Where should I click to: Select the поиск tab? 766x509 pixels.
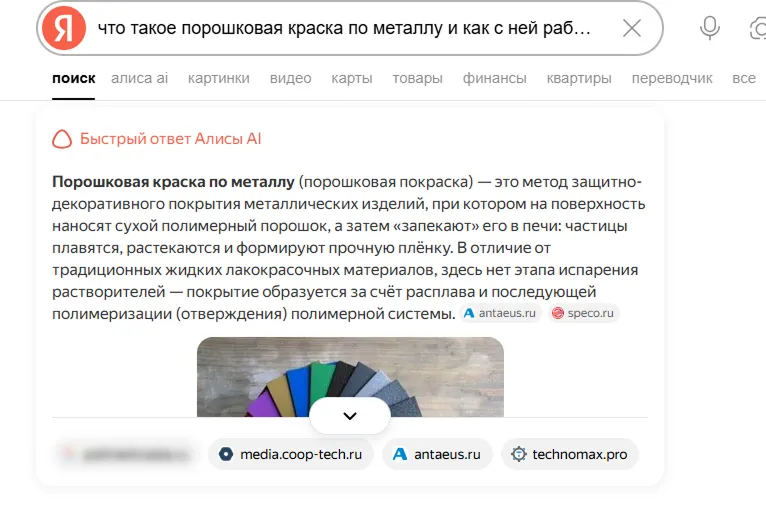[74, 78]
